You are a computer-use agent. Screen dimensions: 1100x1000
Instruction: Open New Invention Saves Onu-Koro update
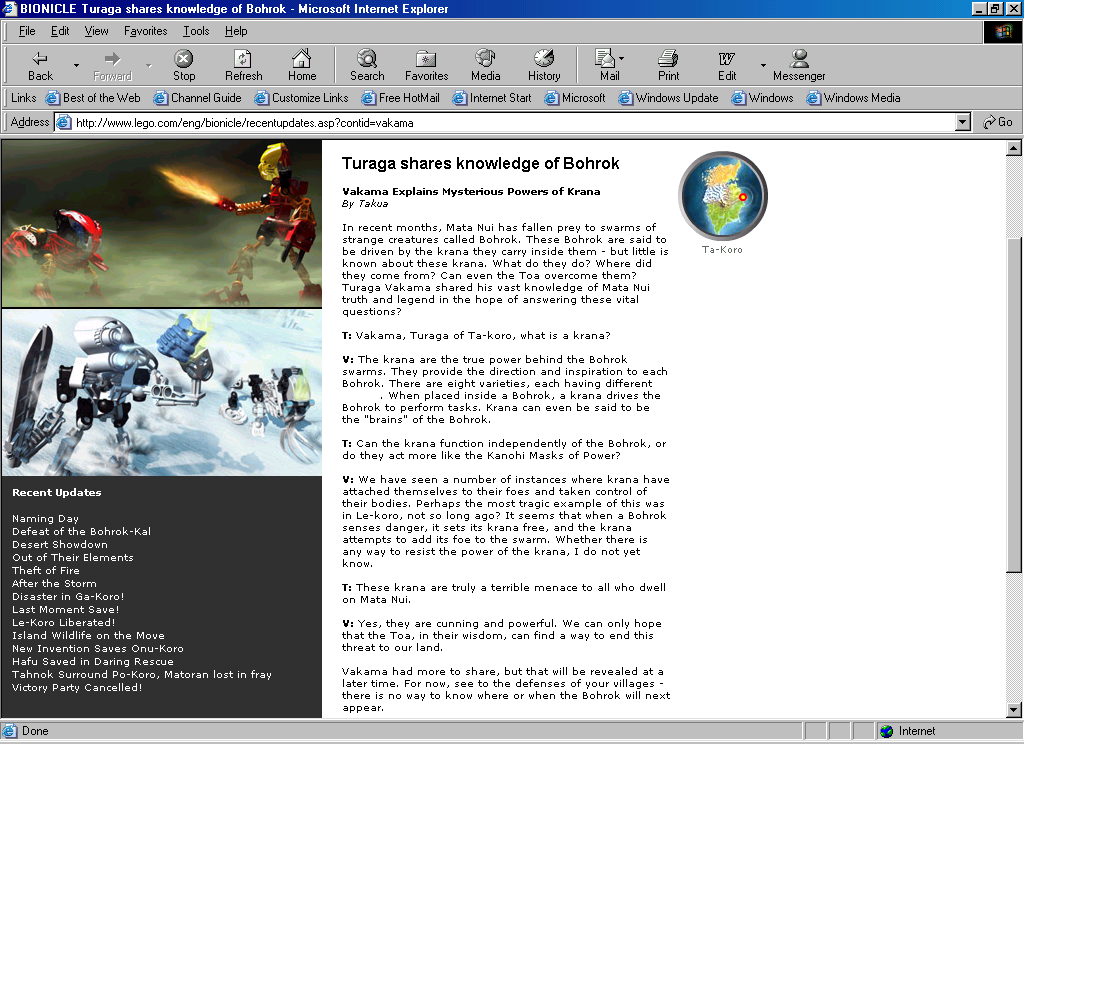tap(98, 648)
